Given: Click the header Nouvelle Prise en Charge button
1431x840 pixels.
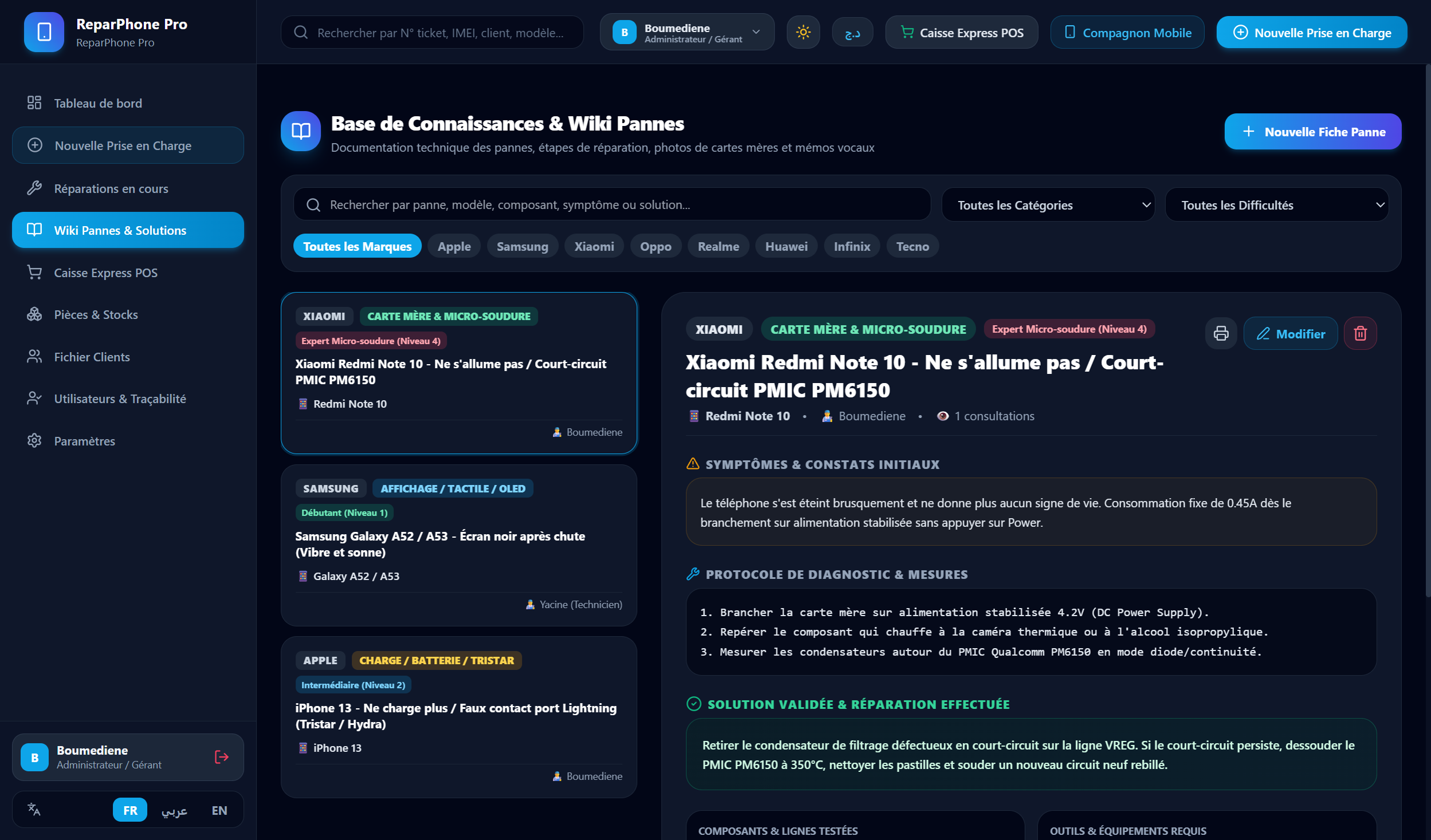Looking at the screenshot, I should pyautogui.click(x=1311, y=32).
